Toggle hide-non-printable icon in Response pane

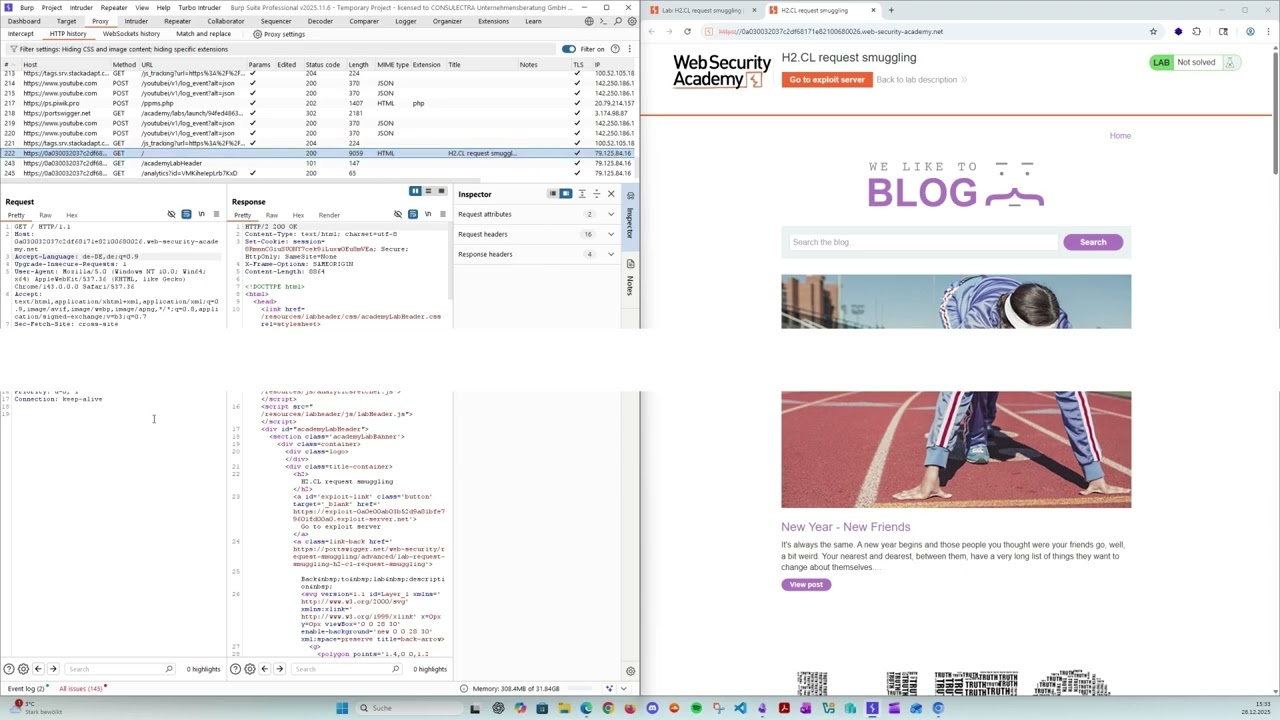[x=398, y=214]
